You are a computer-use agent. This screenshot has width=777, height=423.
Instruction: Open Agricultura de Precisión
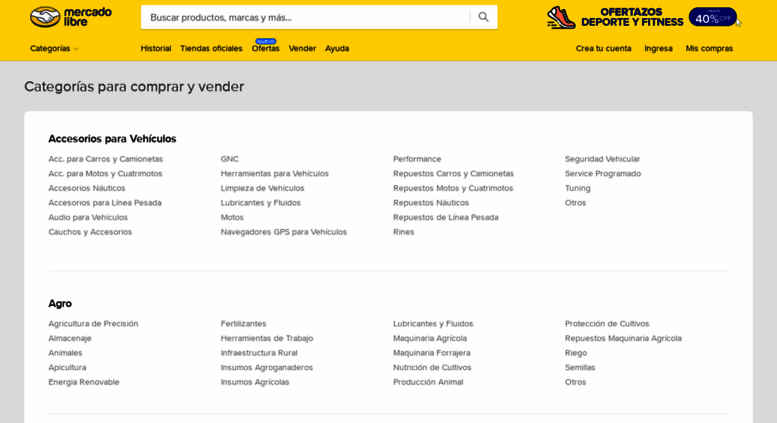tap(93, 324)
